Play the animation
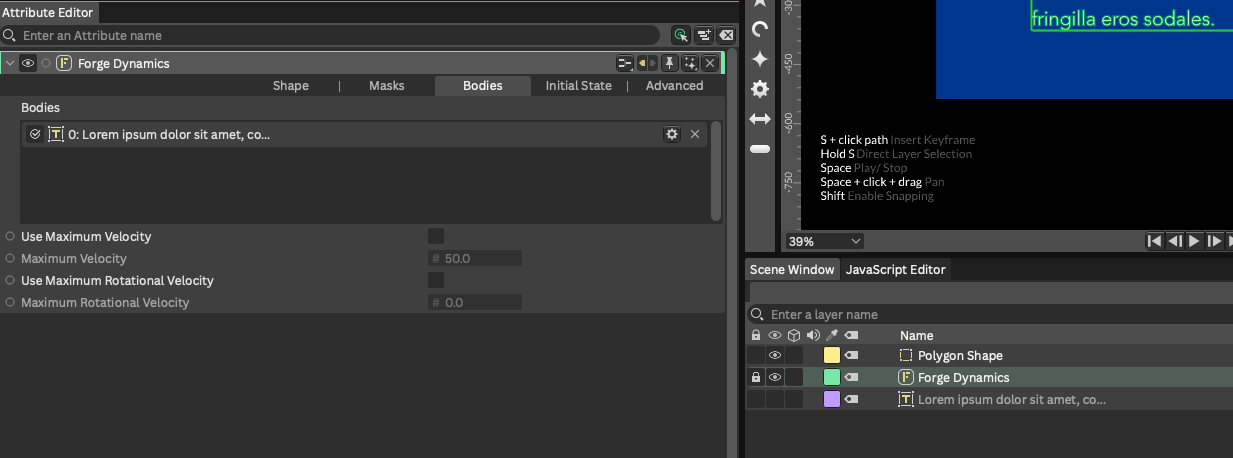Viewport: 1233px width, 458px height. 1194,241
